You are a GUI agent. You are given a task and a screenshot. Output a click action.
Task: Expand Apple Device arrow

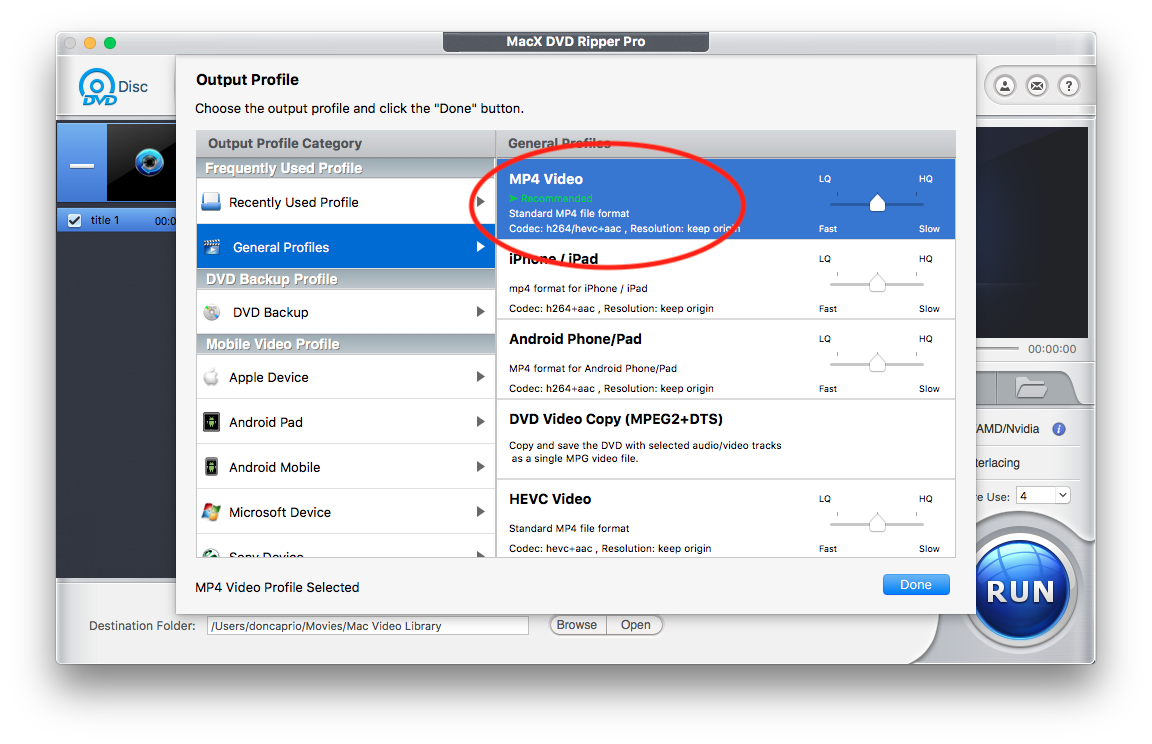pos(480,377)
